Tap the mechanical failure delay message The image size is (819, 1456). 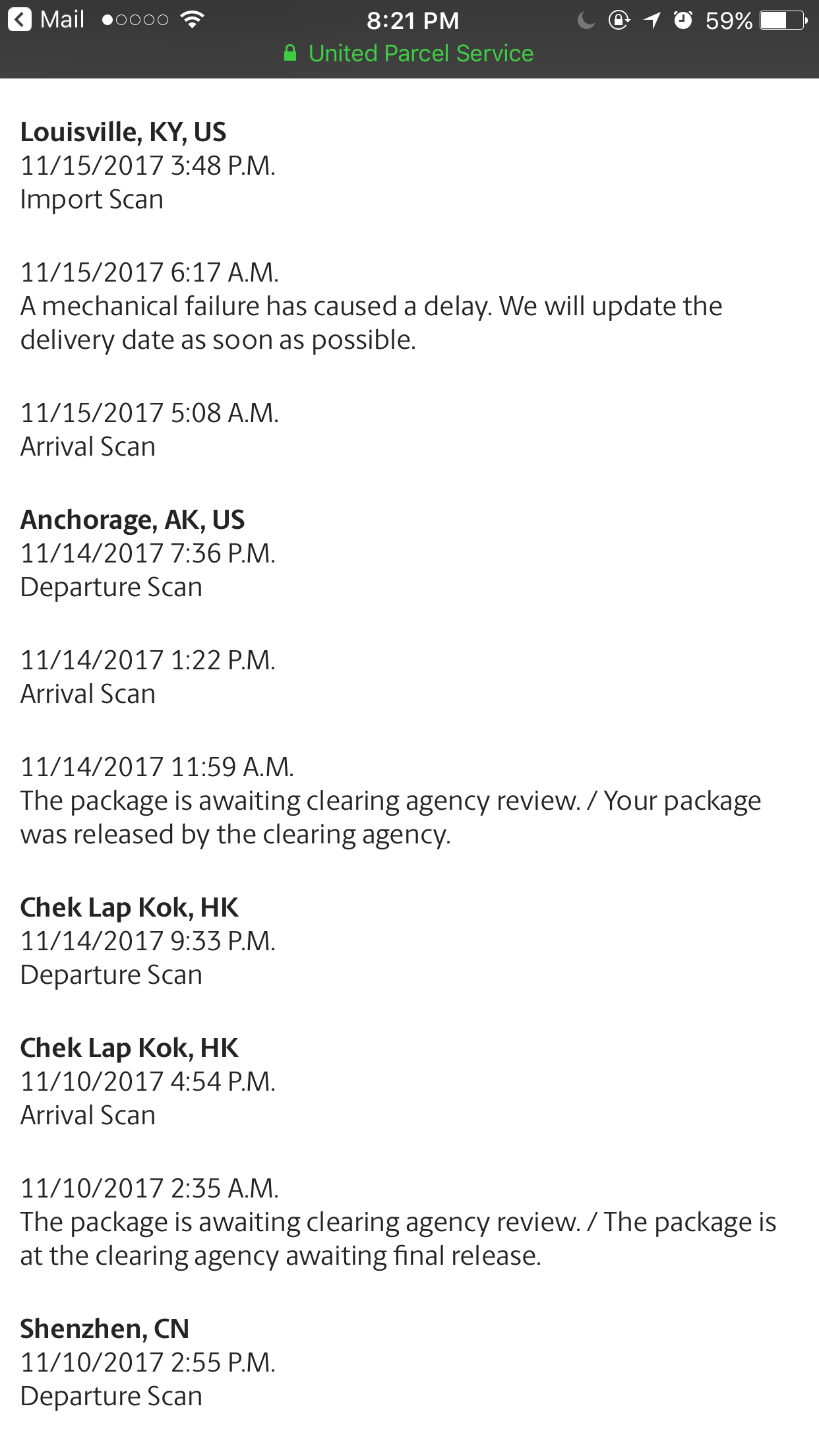(371, 323)
